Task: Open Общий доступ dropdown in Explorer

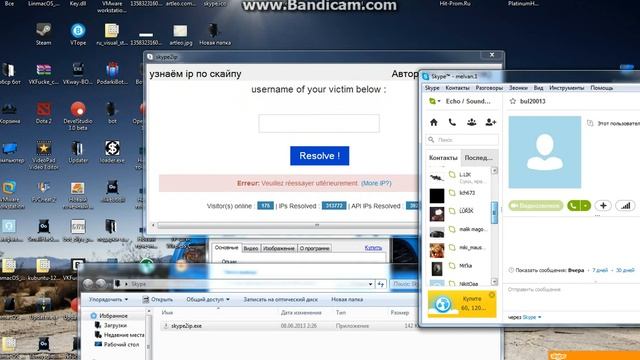Action: 208,299
